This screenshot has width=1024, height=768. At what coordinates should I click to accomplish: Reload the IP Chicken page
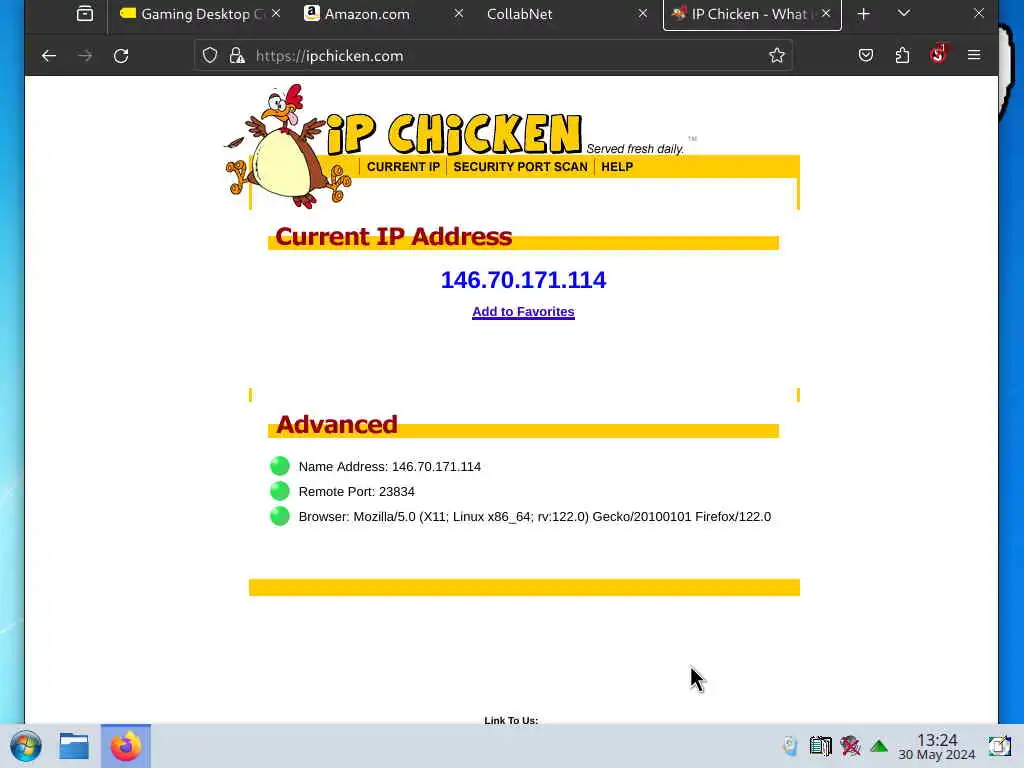pyautogui.click(x=121, y=56)
